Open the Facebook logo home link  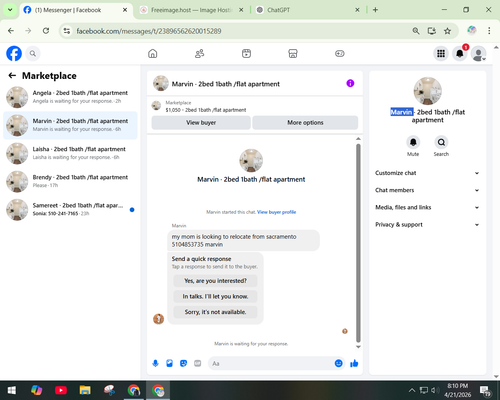click(x=14, y=53)
